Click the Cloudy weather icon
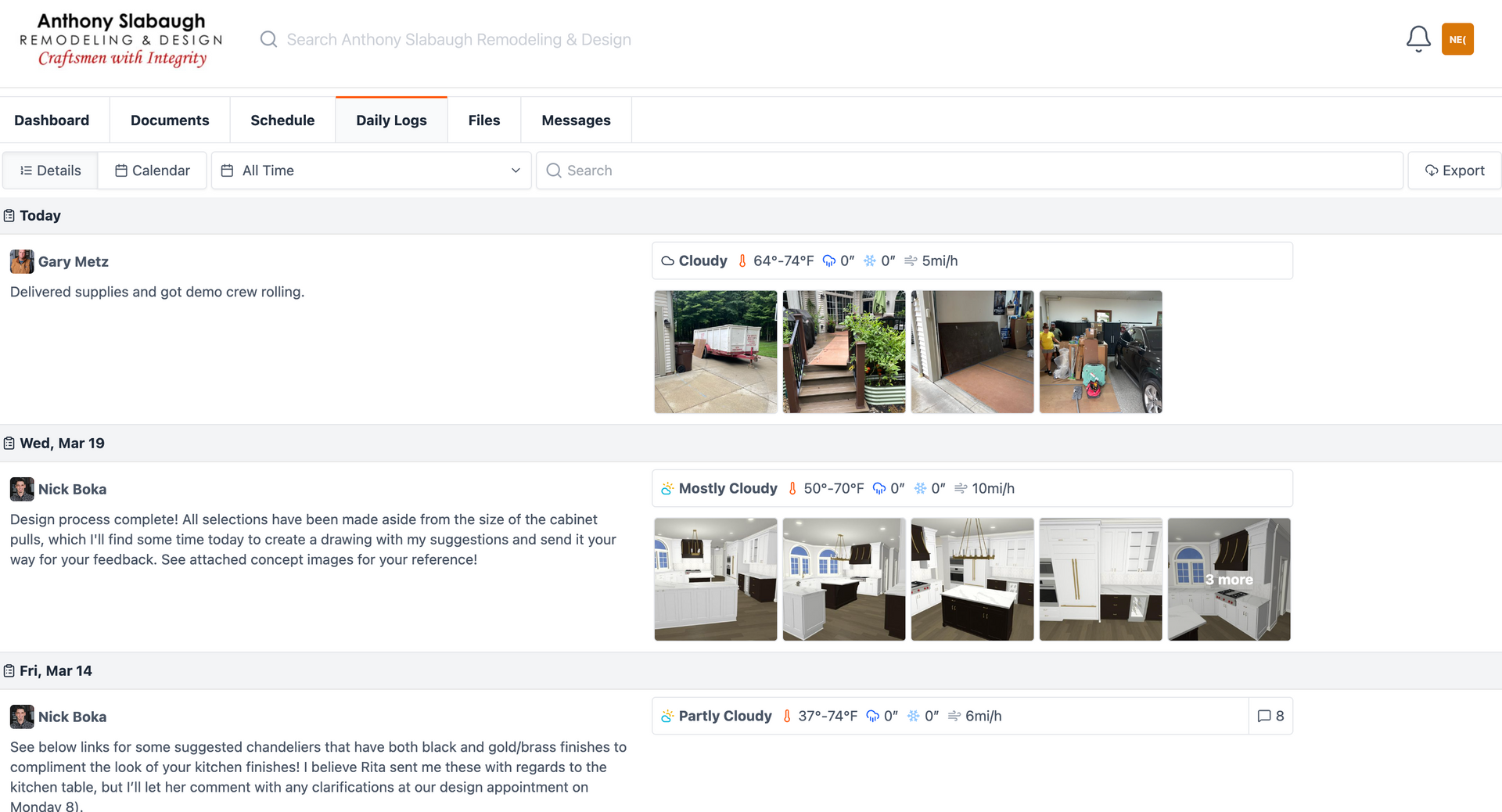The width and height of the screenshot is (1502, 812). point(667,261)
